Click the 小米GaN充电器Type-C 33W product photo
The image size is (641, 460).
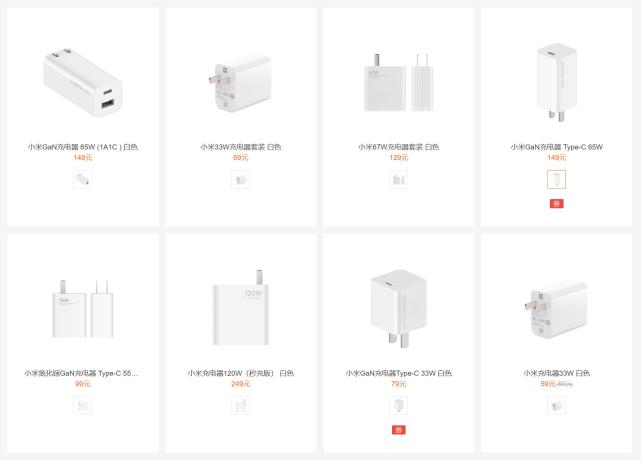pos(399,309)
